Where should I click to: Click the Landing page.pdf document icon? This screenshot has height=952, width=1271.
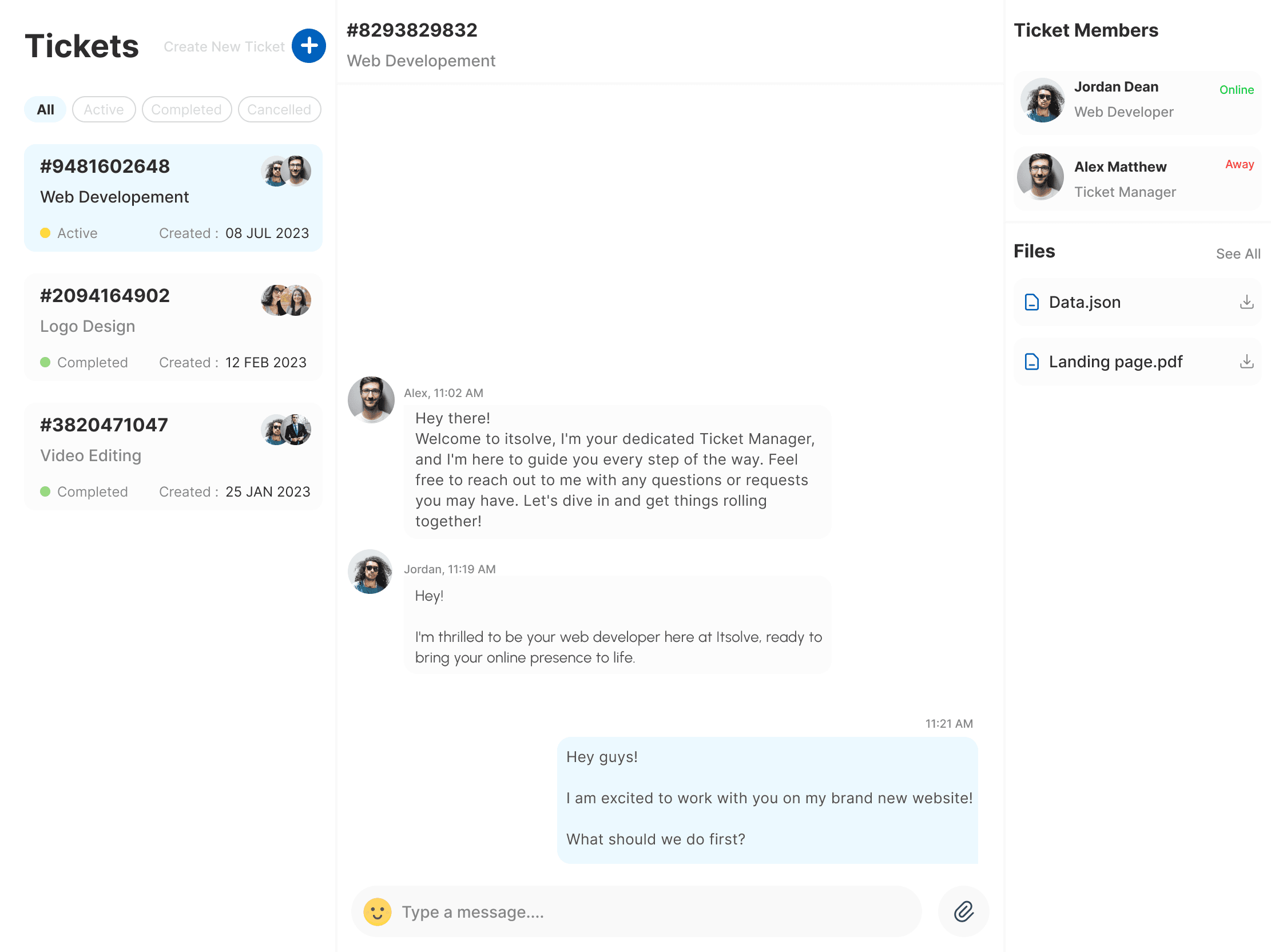(x=1032, y=362)
